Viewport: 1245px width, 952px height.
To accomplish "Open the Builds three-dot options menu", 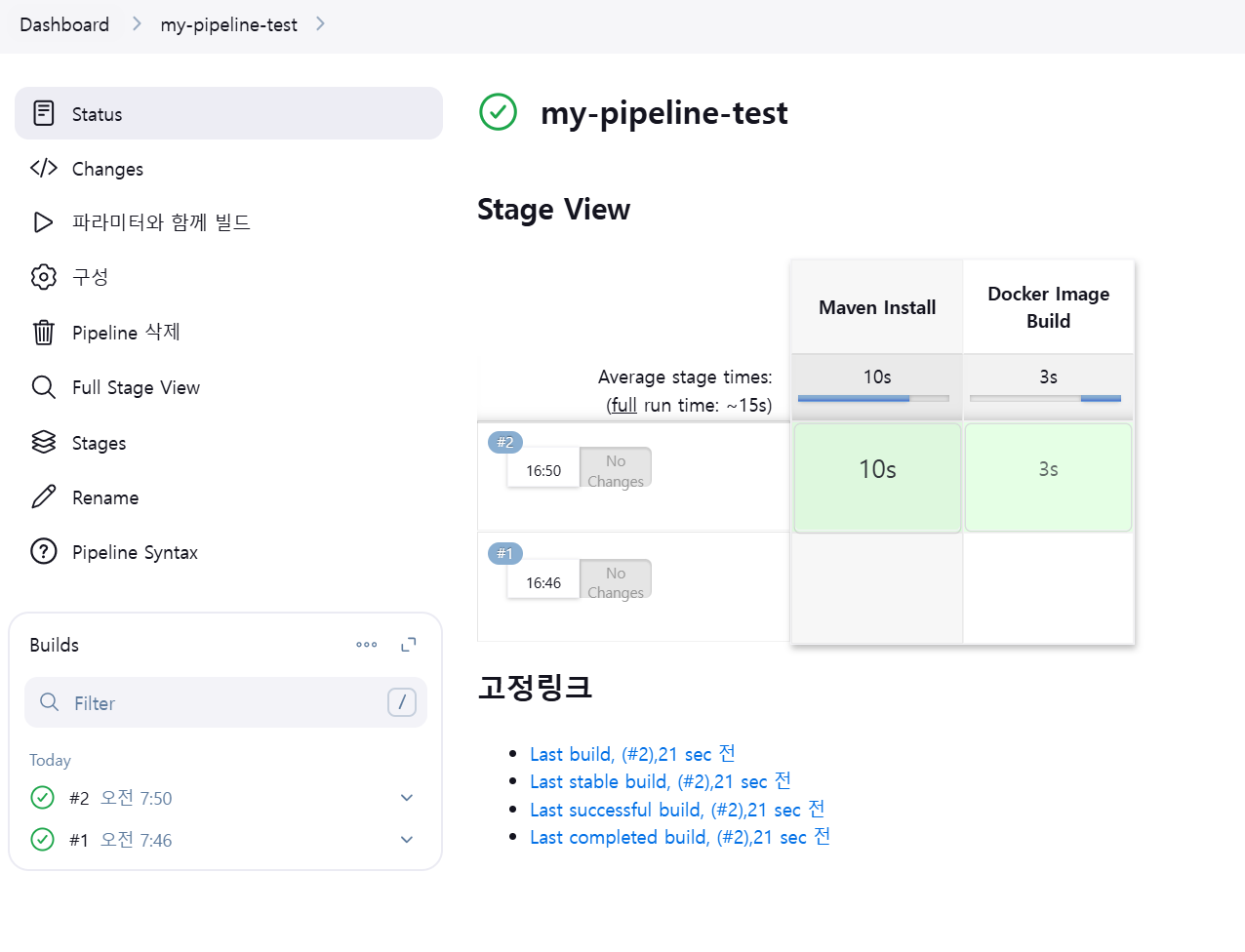I will 367,645.
